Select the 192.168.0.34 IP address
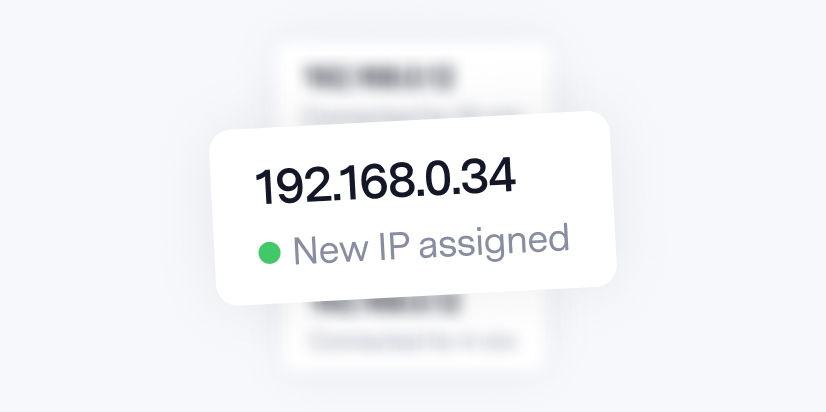 (x=385, y=181)
